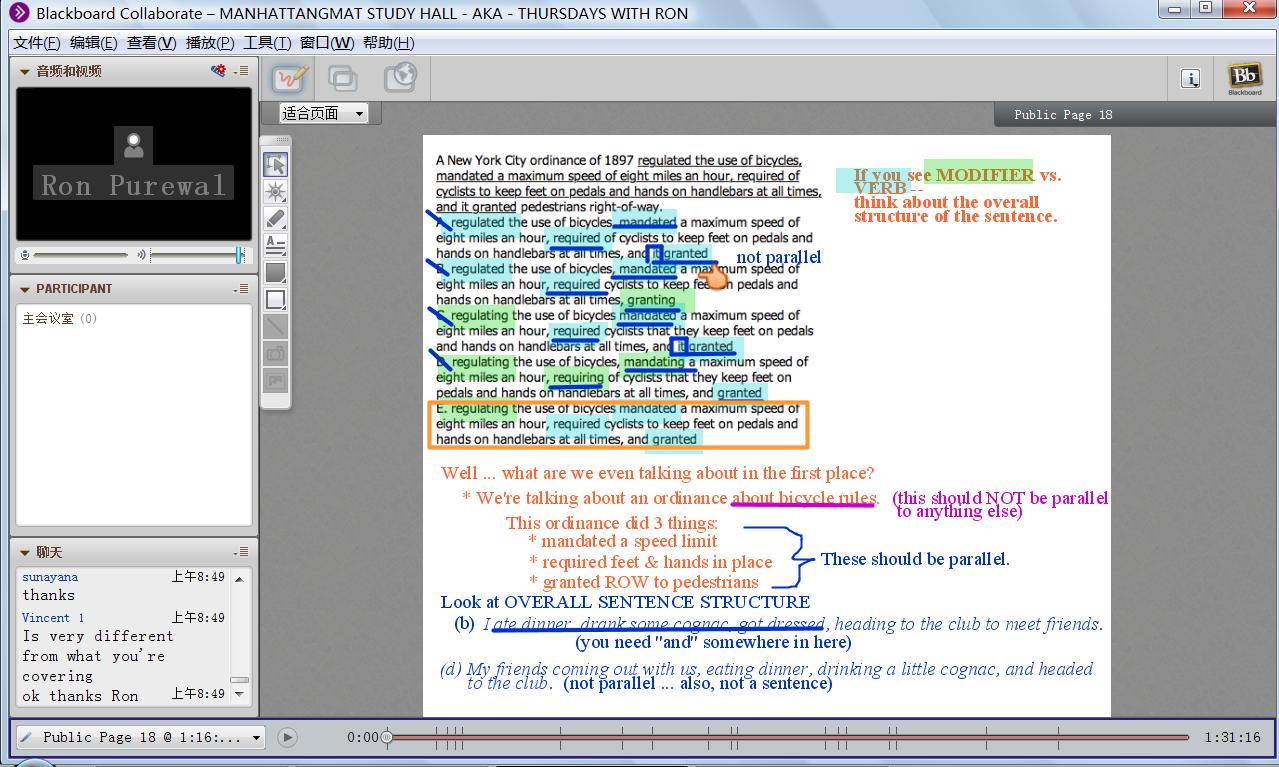The width and height of the screenshot is (1279, 767).
Task: Open the 编辑(E) menu
Action: pyautogui.click(x=94, y=43)
